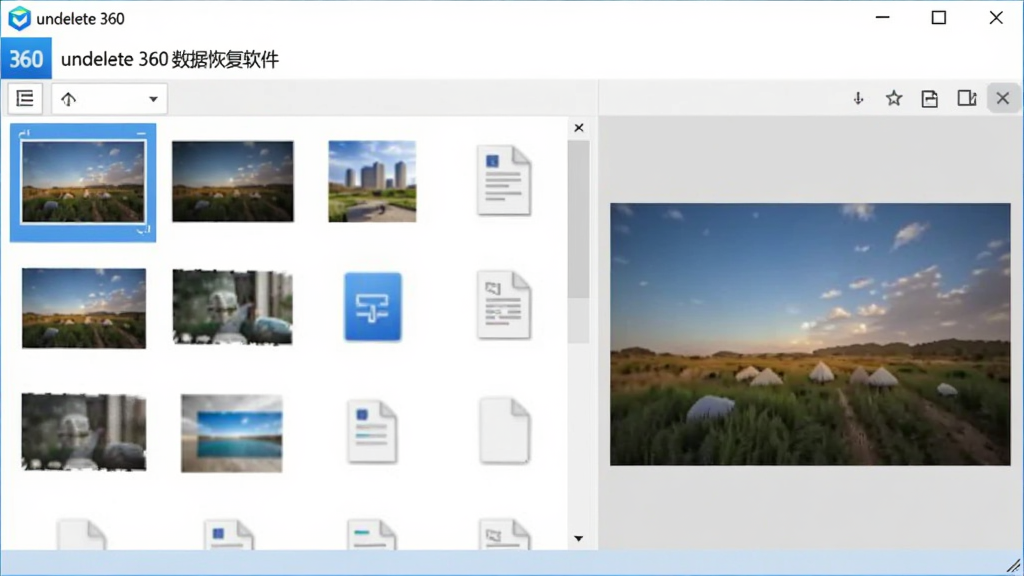Select the blank file icon in third row
Viewport: 1024px width, 576px height.
(x=504, y=431)
